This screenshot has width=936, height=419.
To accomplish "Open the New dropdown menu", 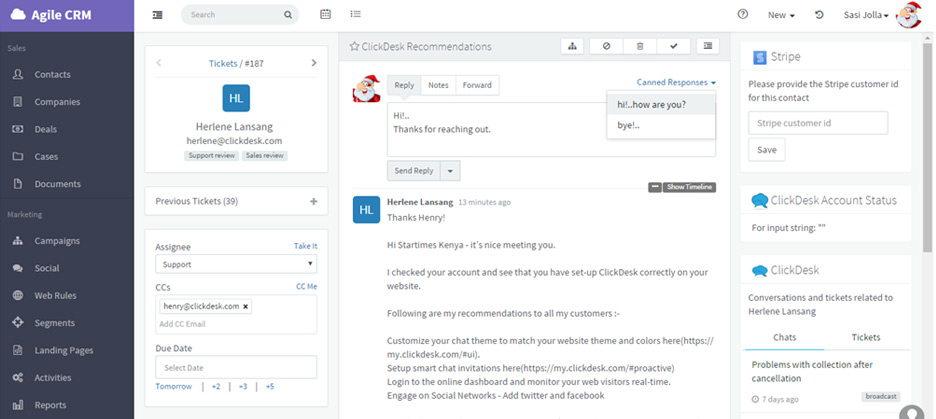I will (x=781, y=16).
